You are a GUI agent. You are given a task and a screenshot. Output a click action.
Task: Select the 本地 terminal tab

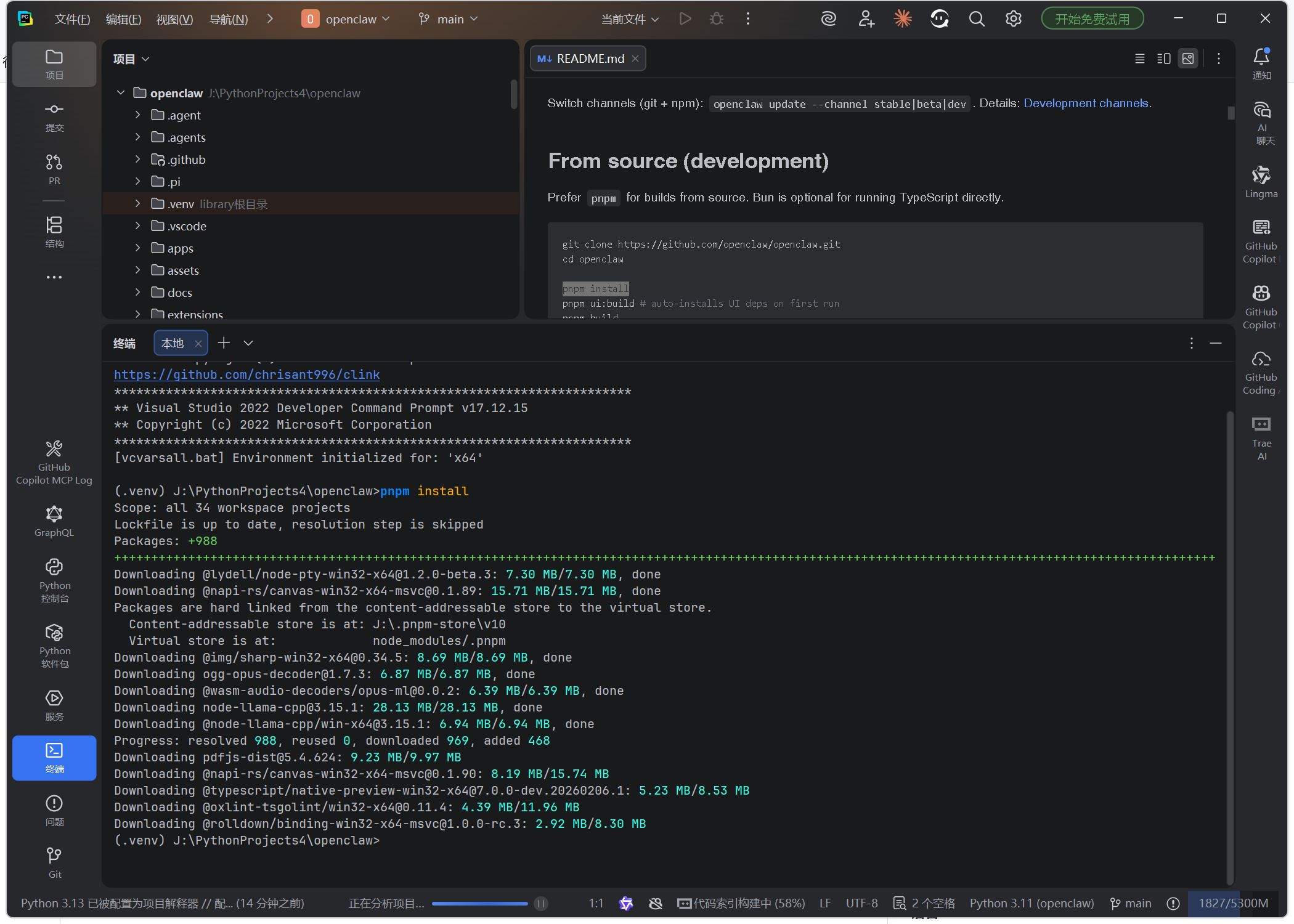tap(173, 343)
